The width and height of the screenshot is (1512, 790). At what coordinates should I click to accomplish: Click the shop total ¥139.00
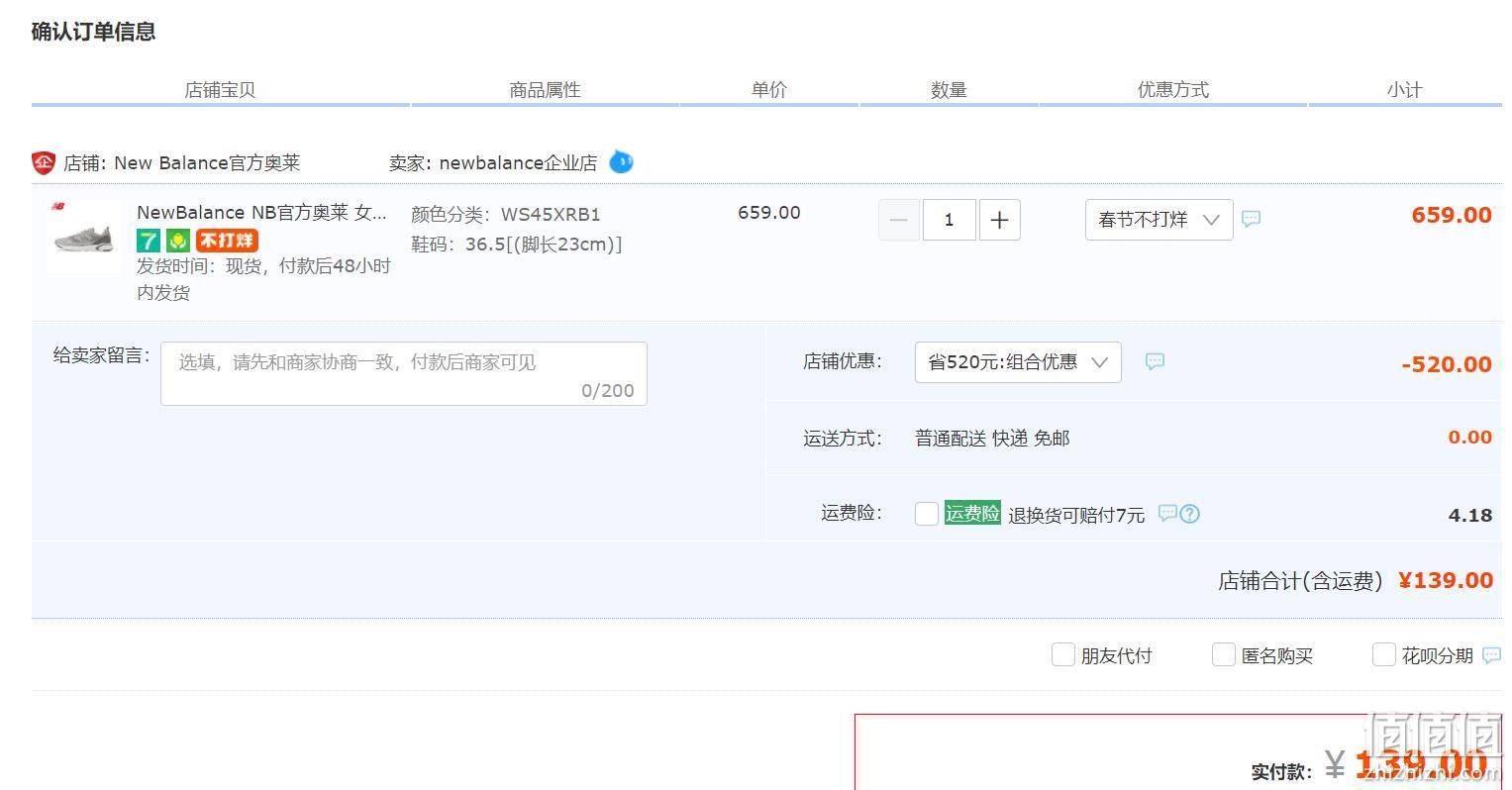click(x=1446, y=580)
